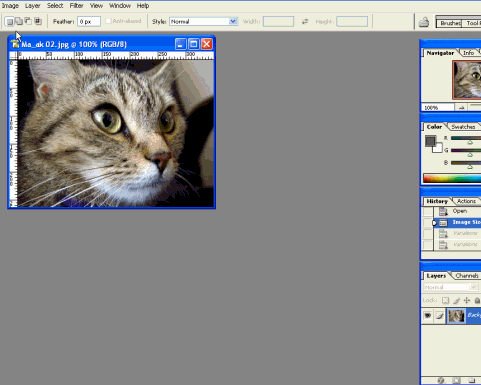Image resolution: width=481 pixels, height=385 pixels.
Task: Select the New selection mode icon
Action: tap(10, 22)
